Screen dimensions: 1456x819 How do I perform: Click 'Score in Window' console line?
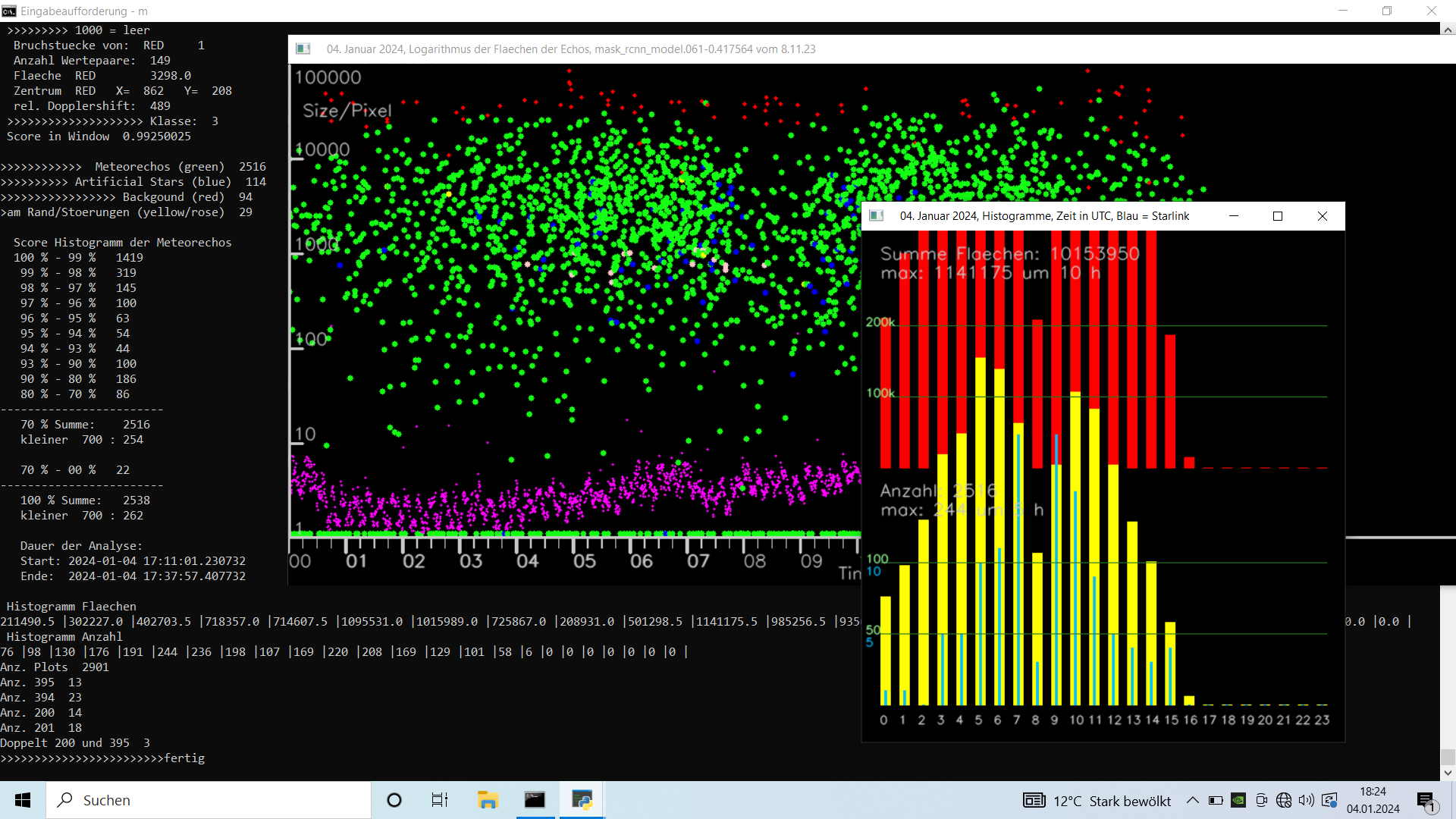click(x=99, y=136)
